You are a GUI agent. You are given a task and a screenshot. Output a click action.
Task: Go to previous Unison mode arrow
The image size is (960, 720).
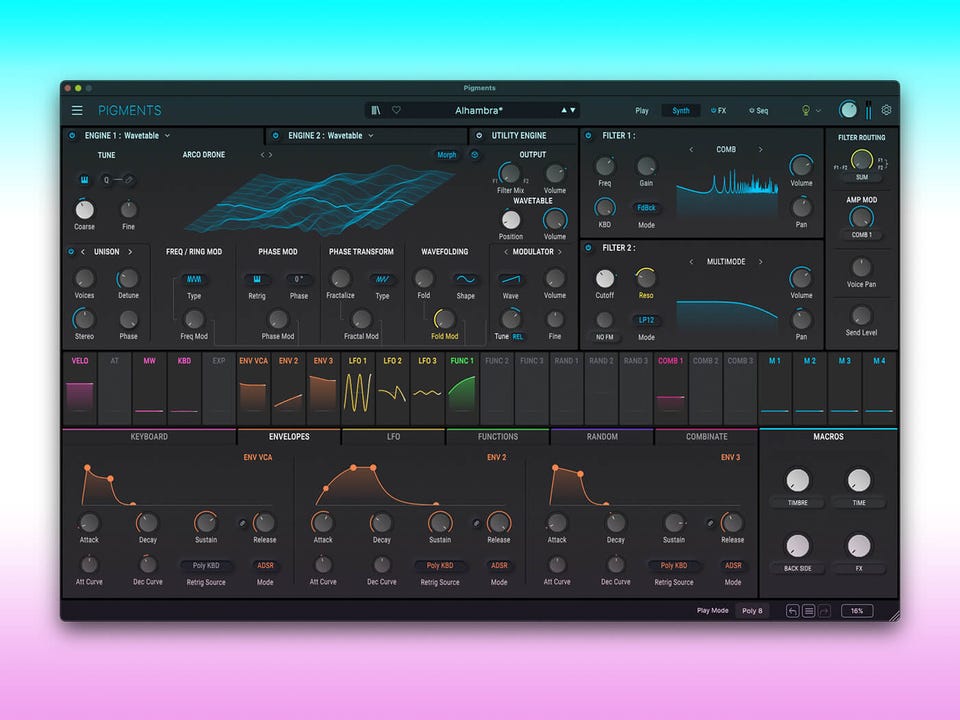pyautogui.click(x=83, y=252)
